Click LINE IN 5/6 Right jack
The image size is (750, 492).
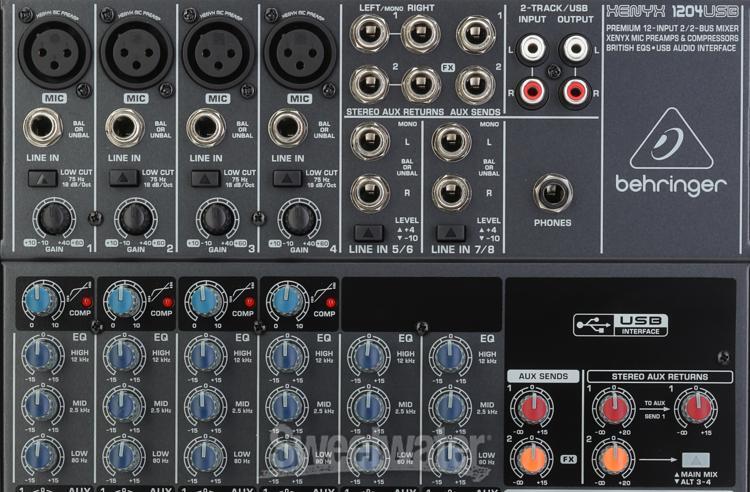click(x=370, y=193)
